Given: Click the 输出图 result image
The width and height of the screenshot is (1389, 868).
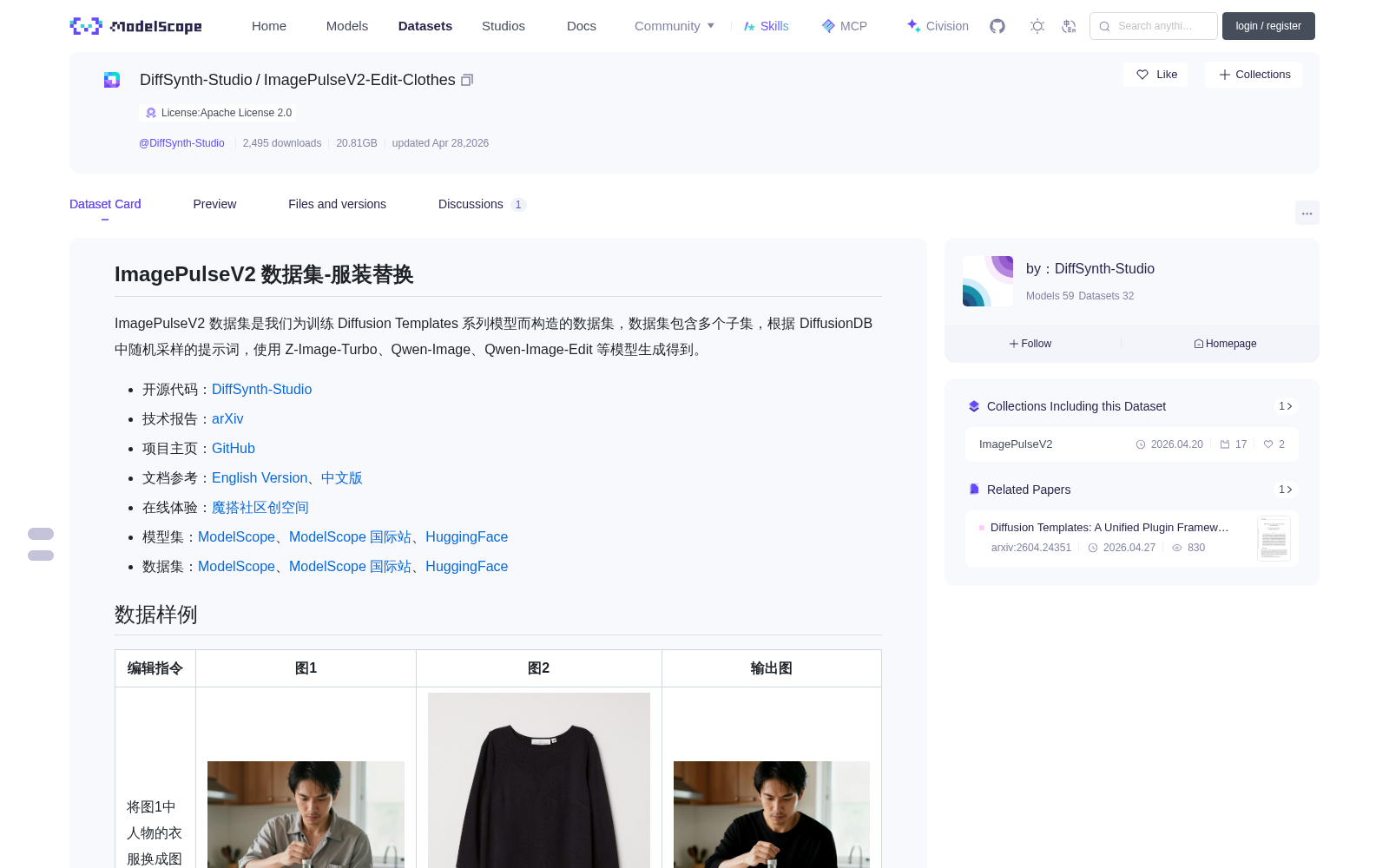Looking at the screenshot, I should tap(772, 814).
